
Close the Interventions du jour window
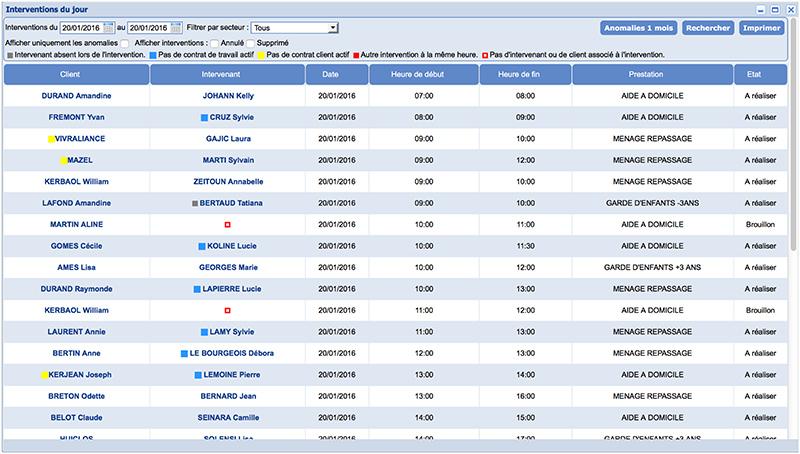tap(790, 10)
